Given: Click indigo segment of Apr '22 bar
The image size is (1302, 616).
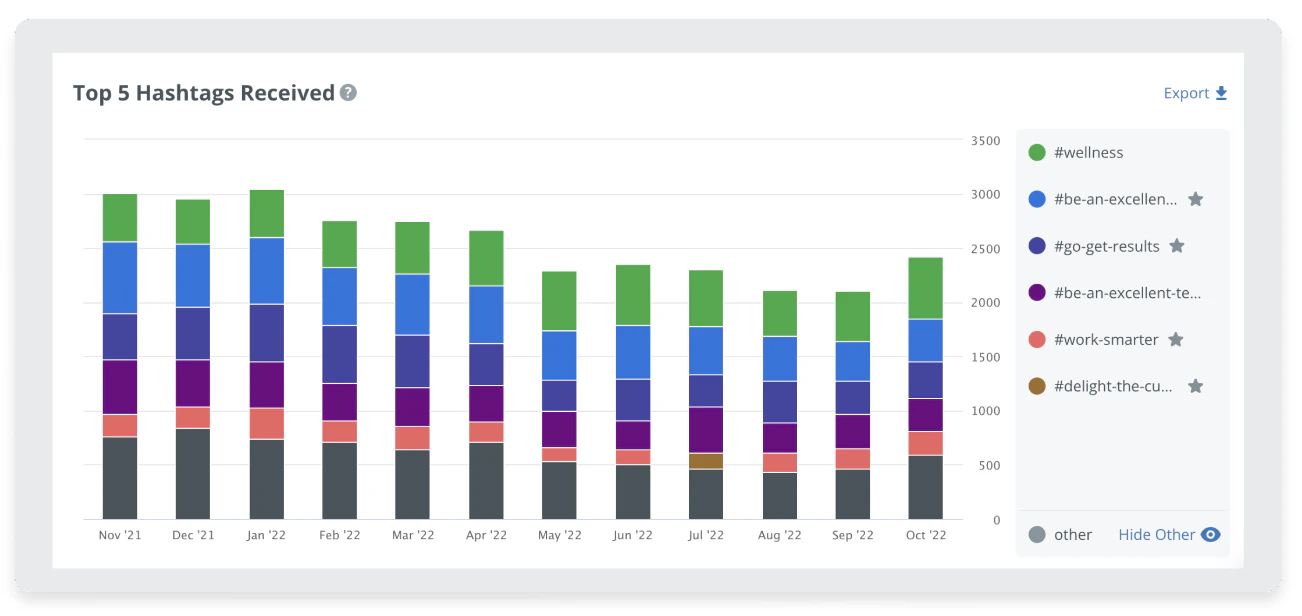Looking at the screenshot, I should (x=486, y=365).
